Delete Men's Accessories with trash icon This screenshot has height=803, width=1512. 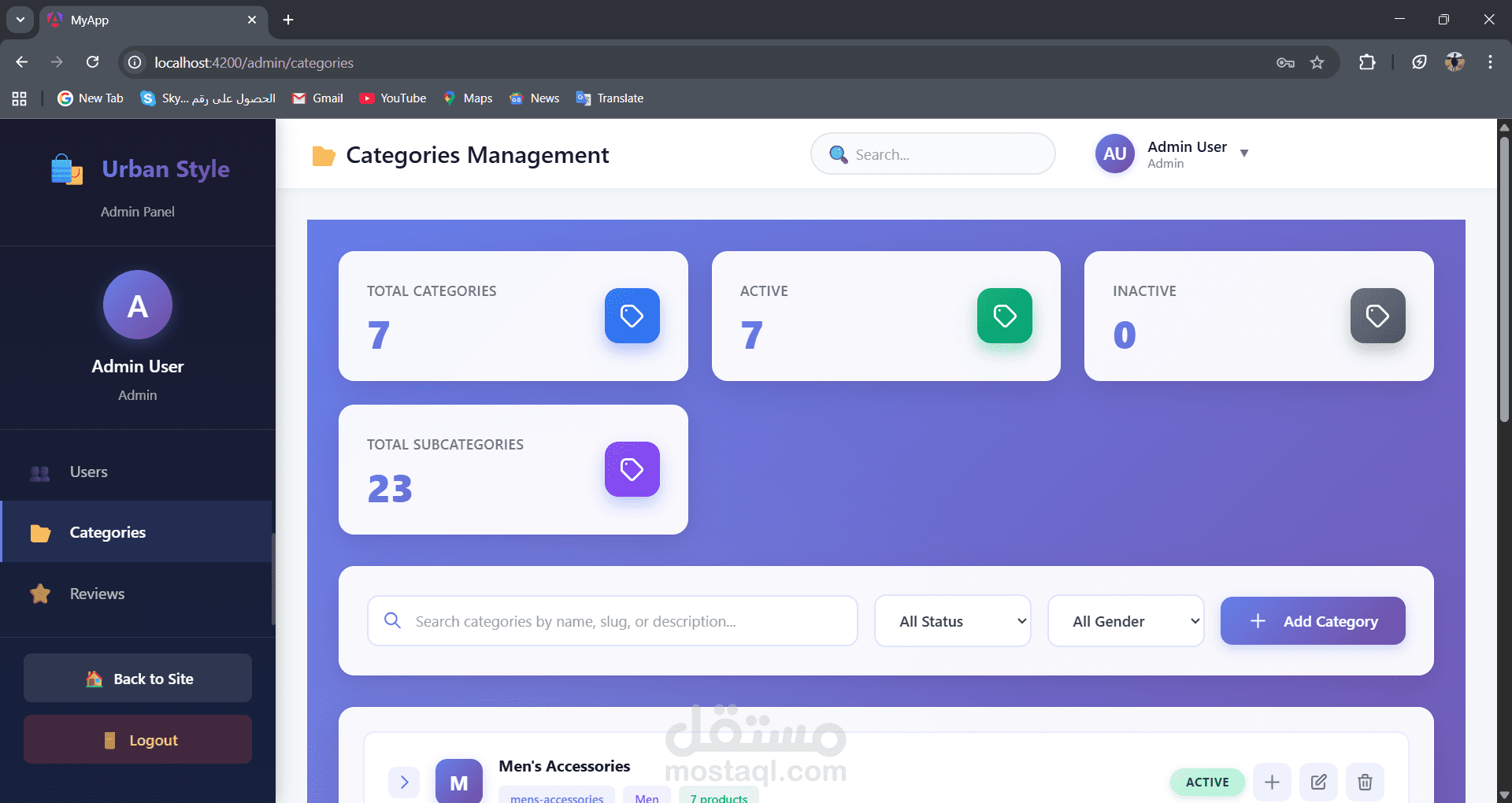tap(1366, 782)
